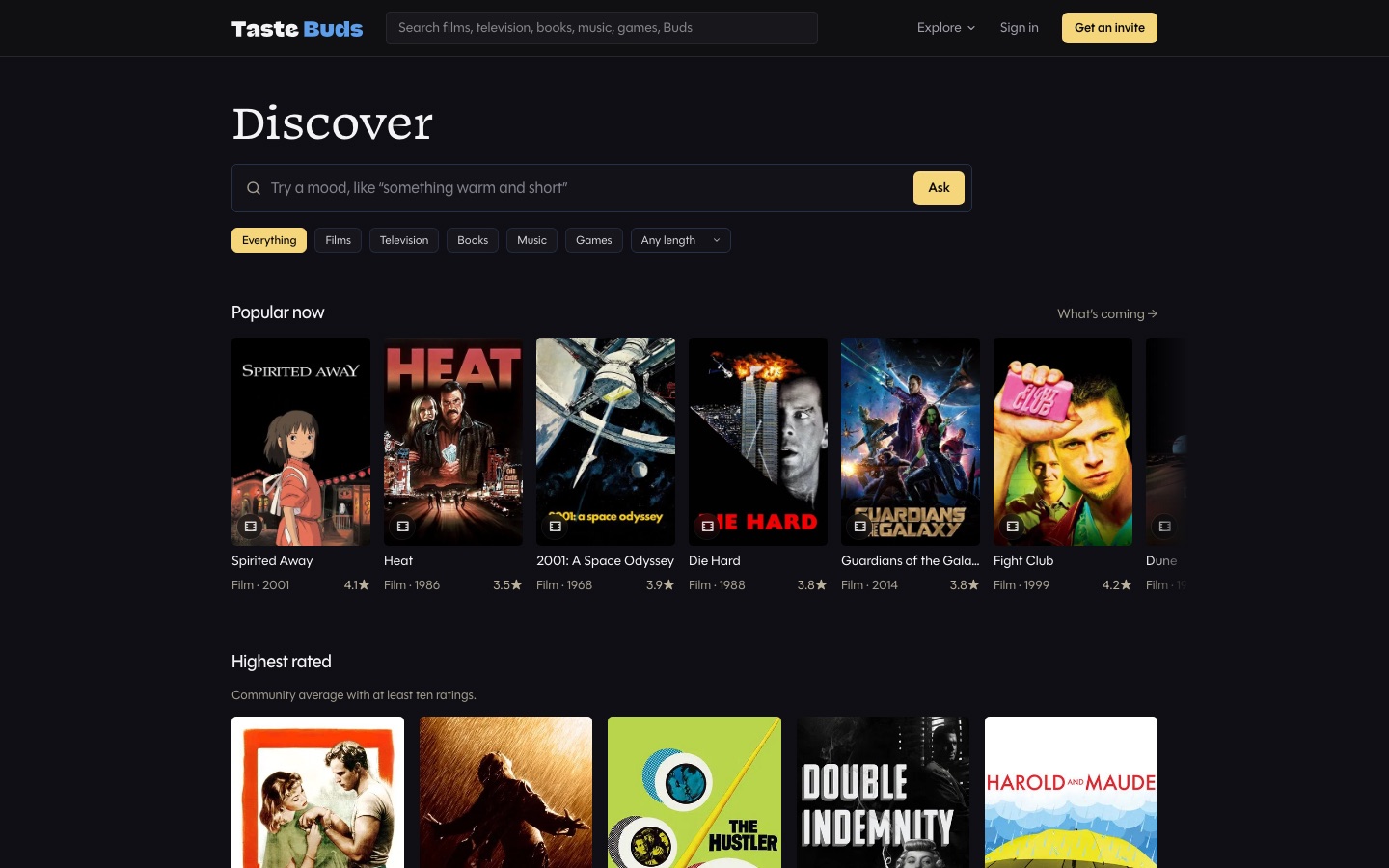Open the Heat poster
Image resolution: width=1389 pixels, height=868 pixels.
(453, 442)
